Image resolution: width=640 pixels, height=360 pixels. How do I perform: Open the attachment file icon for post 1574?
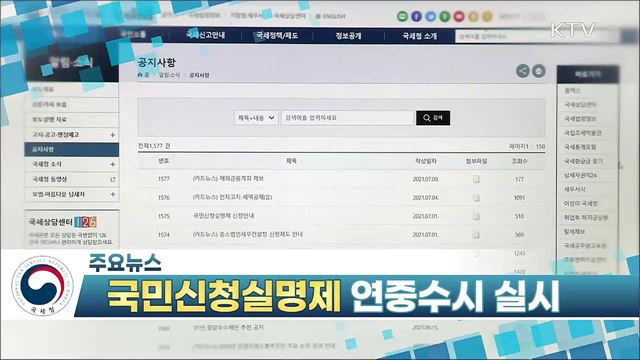click(476, 235)
